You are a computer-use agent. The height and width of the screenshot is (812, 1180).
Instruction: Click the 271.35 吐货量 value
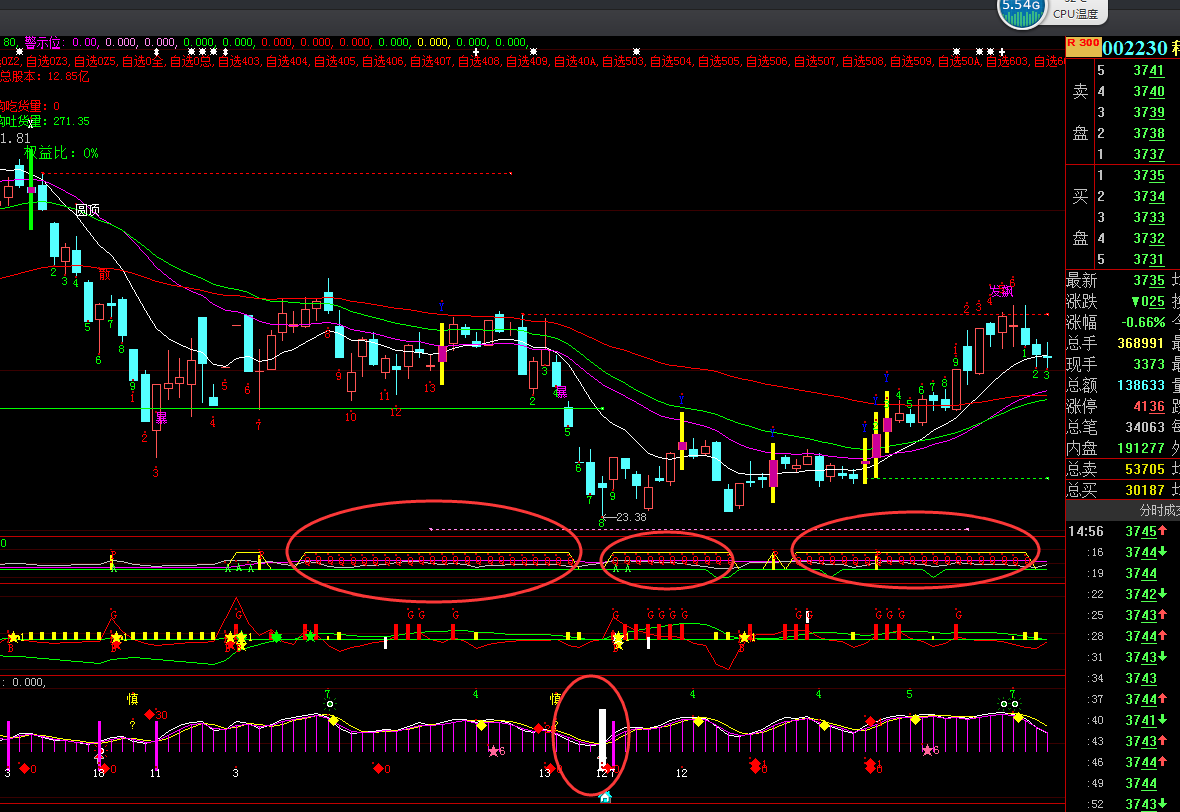71,121
